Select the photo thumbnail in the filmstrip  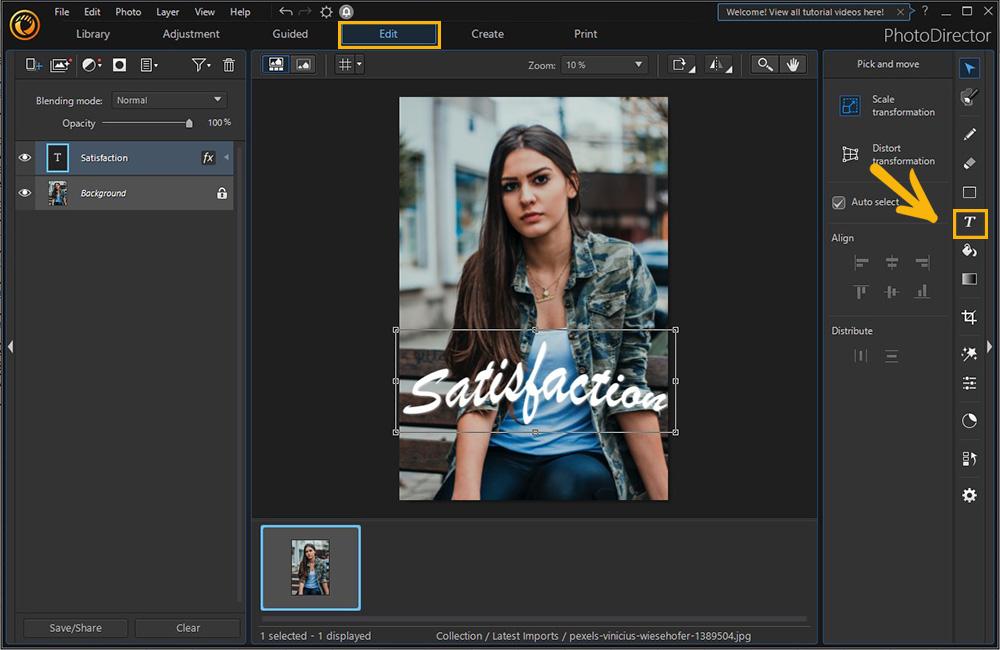coord(310,567)
